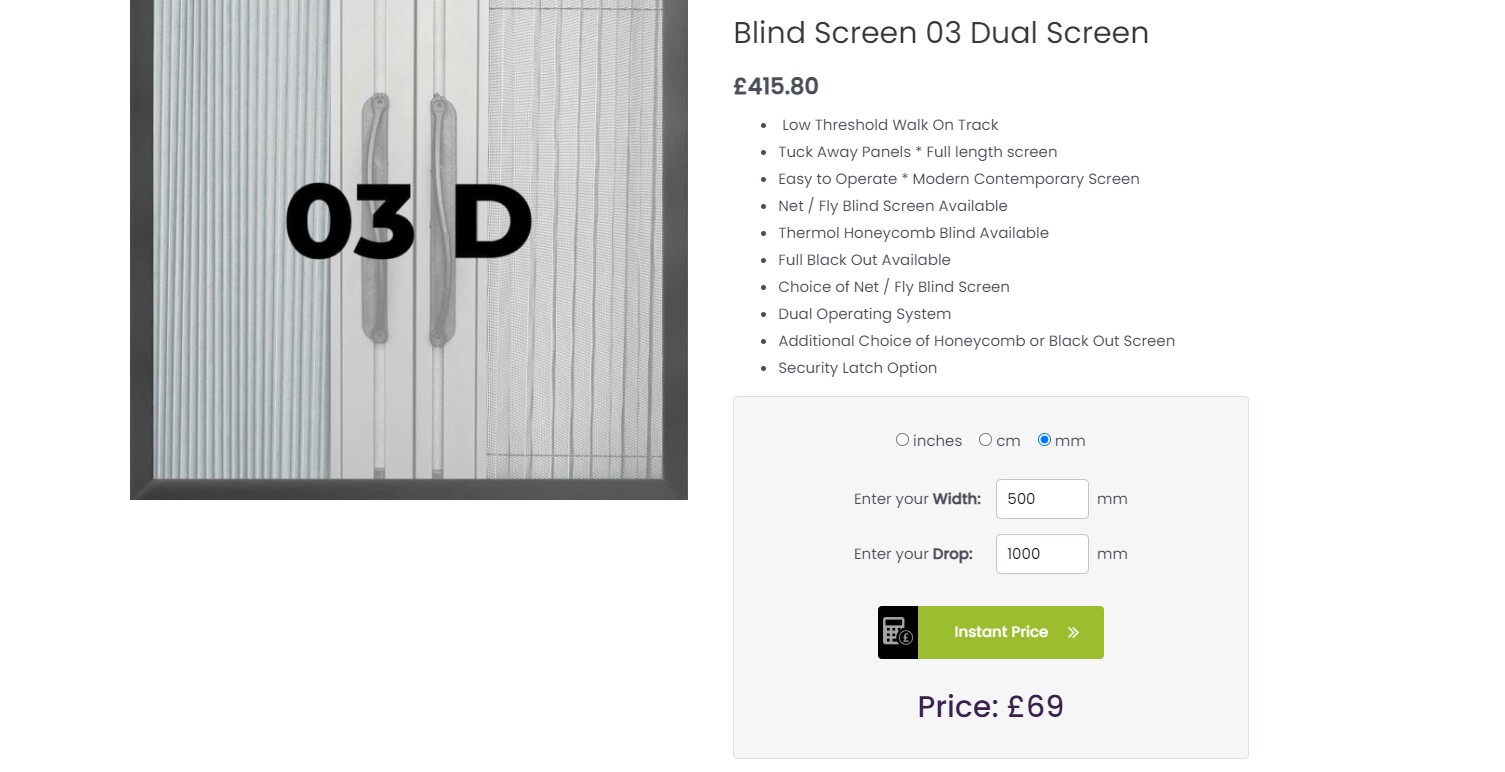1505x772 pixels.
Task: Select the mm unit radio button
Action: (1044, 440)
